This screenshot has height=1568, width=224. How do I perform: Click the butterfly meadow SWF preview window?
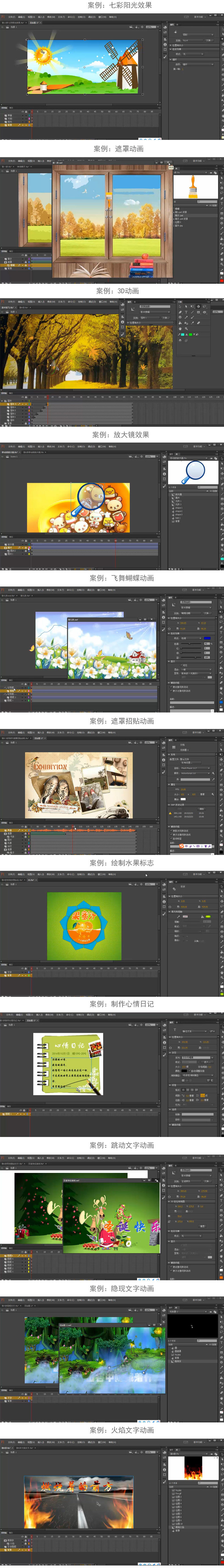tap(112, 649)
